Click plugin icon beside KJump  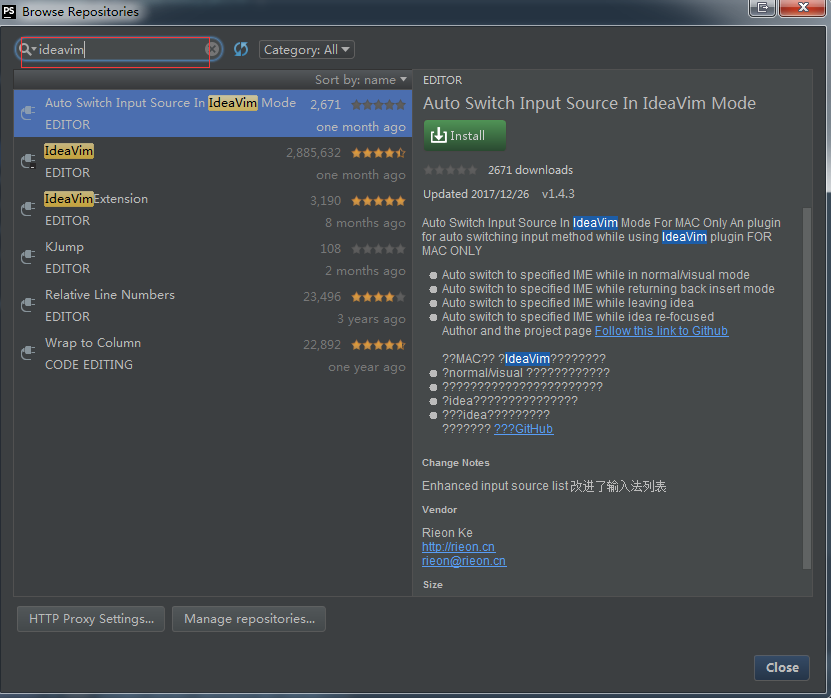click(x=28, y=257)
